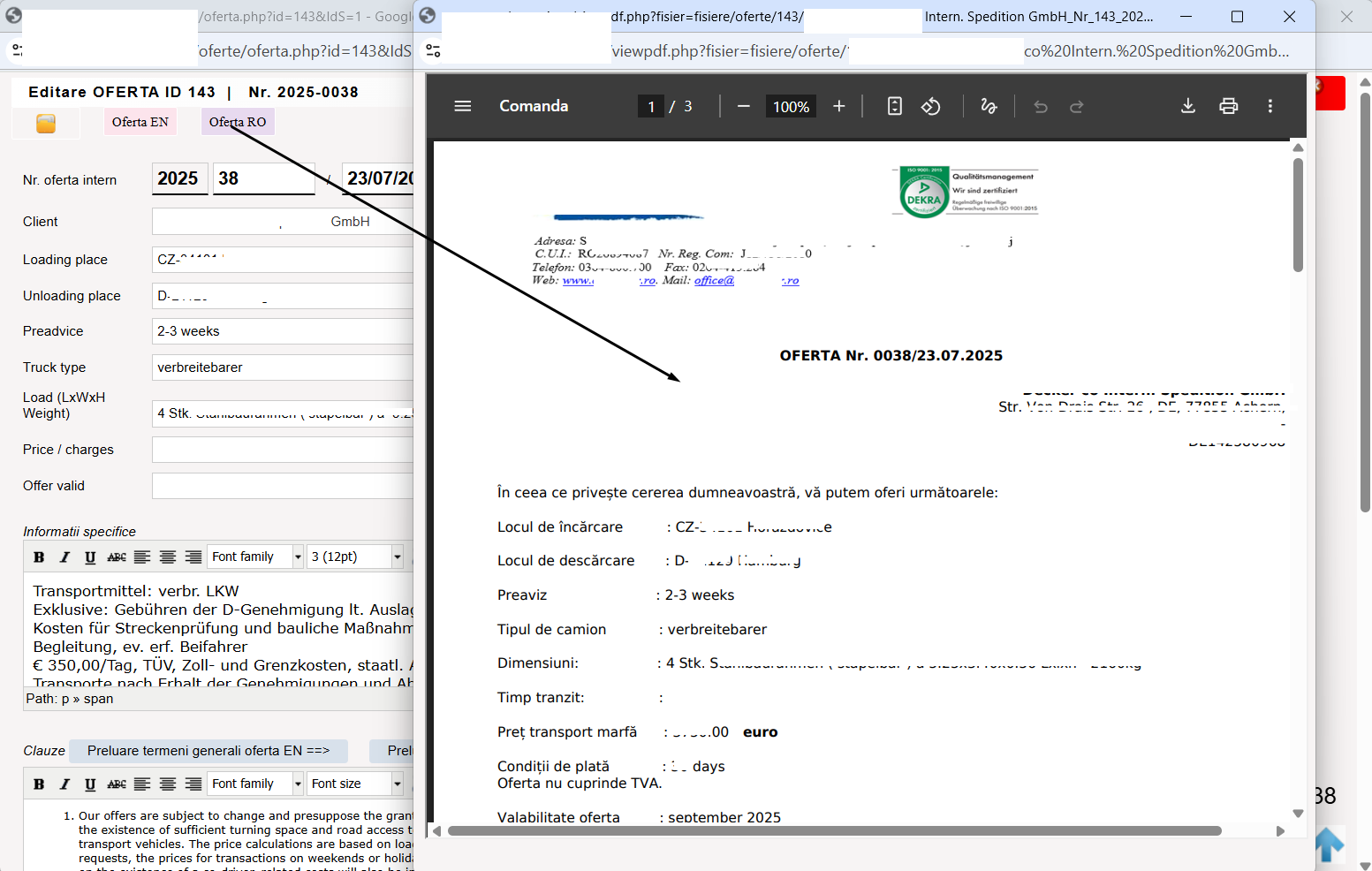
Task: Download the PDF document
Action: click(1188, 106)
